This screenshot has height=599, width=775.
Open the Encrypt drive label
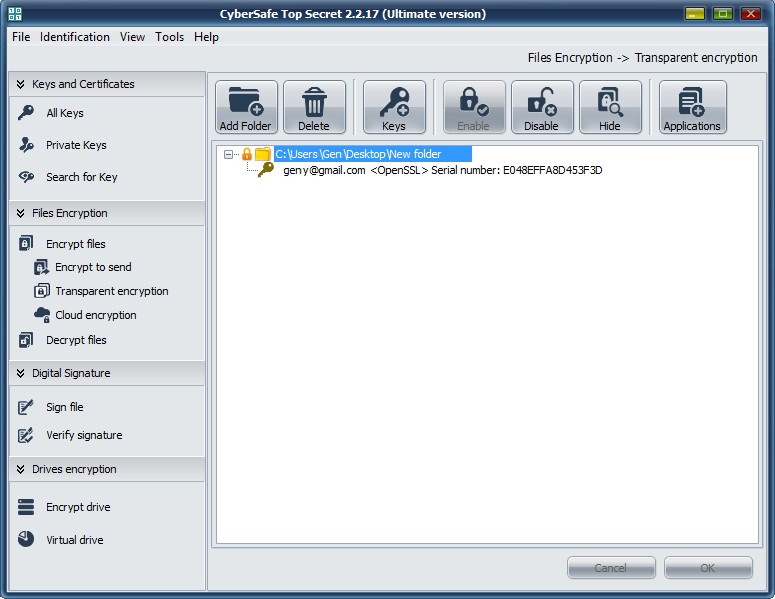[x=78, y=507]
